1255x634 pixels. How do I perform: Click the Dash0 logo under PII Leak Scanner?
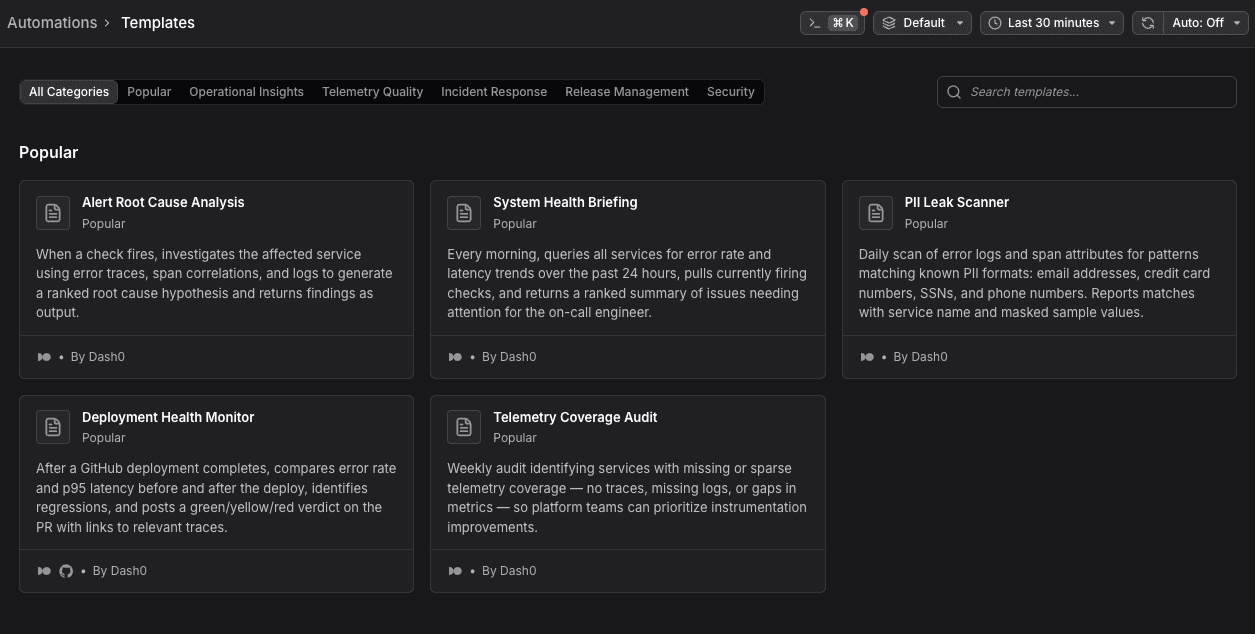pyautogui.click(x=867, y=357)
